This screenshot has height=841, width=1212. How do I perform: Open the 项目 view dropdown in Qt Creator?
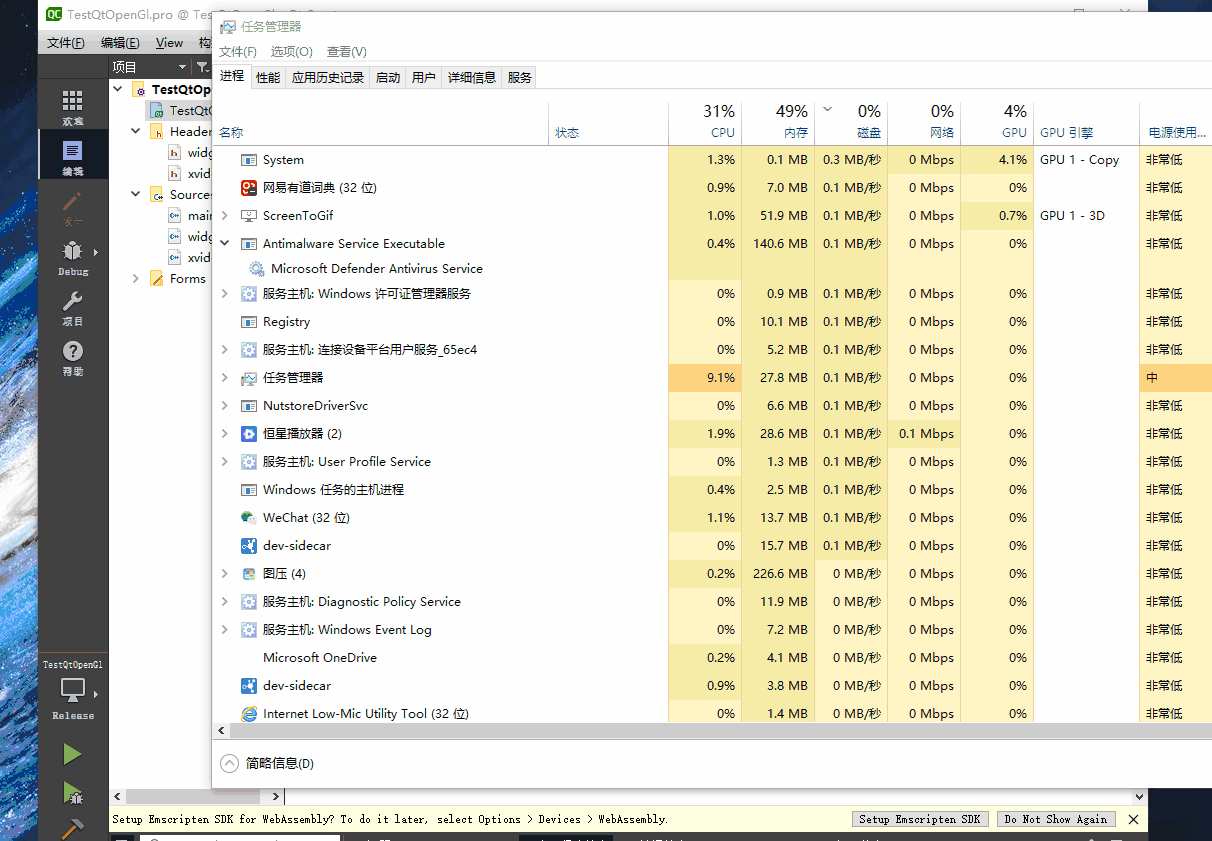pos(150,67)
